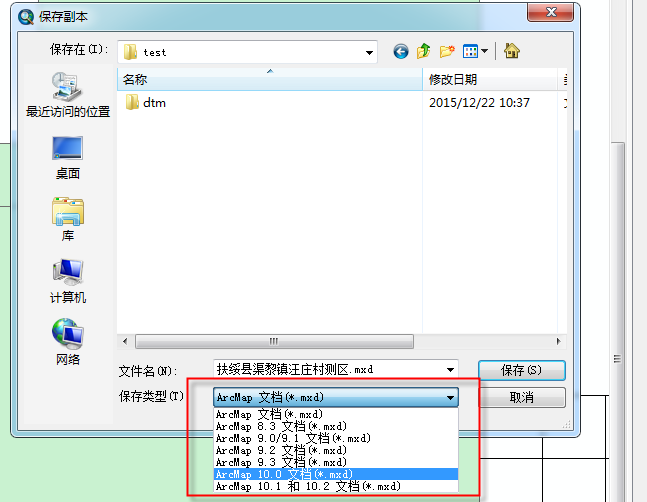This screenshot has width=647, height=502.
Task: Select ArcMap 8.3 文档 option
Action: [x=336, y=426]
